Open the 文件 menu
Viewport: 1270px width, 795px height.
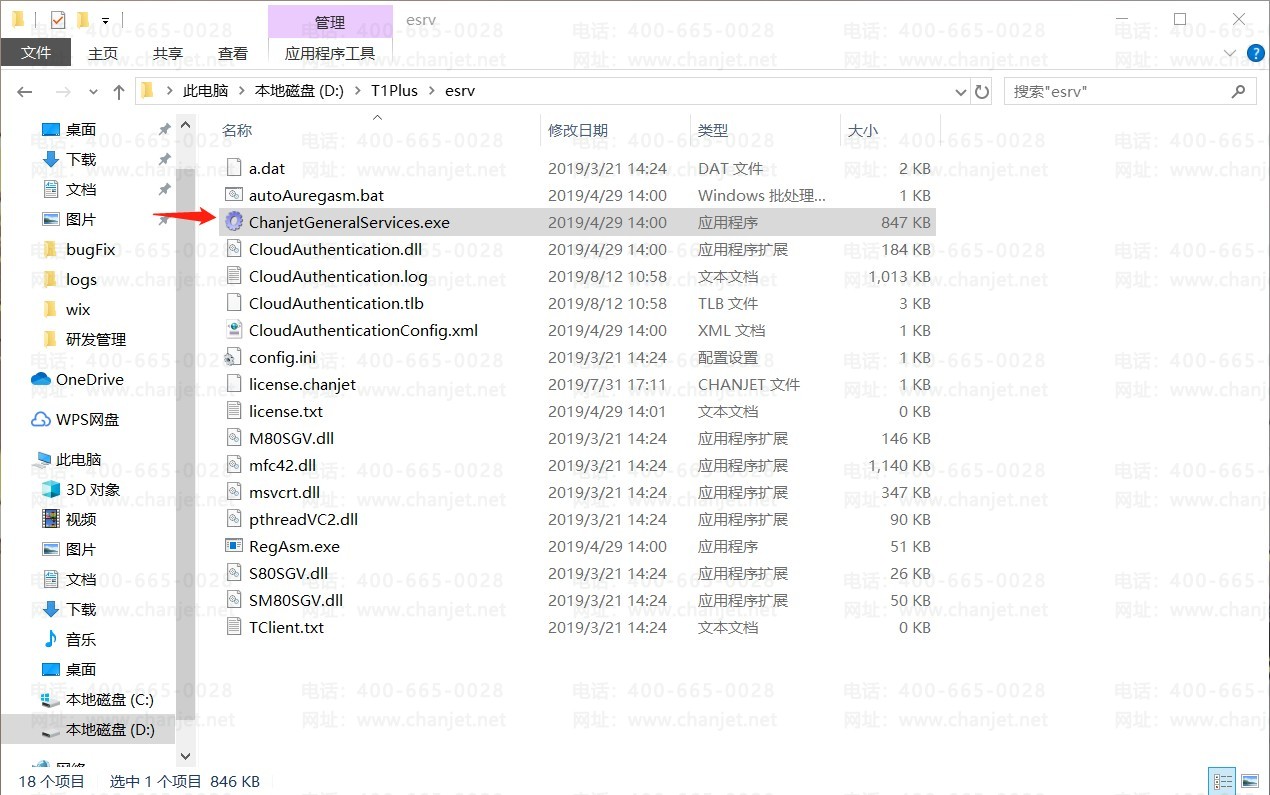click(36, 53)
